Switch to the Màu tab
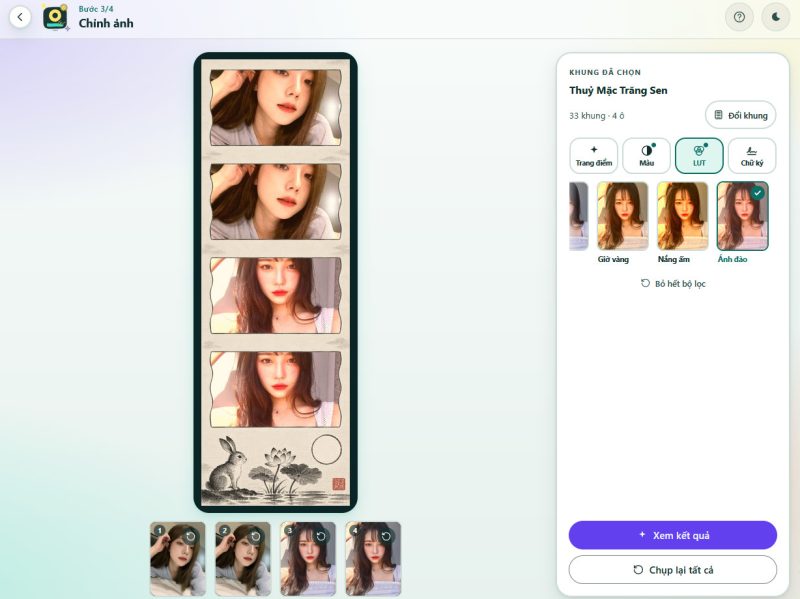The height and width of the screenshot is (599, 800). (x=646, y=156)
